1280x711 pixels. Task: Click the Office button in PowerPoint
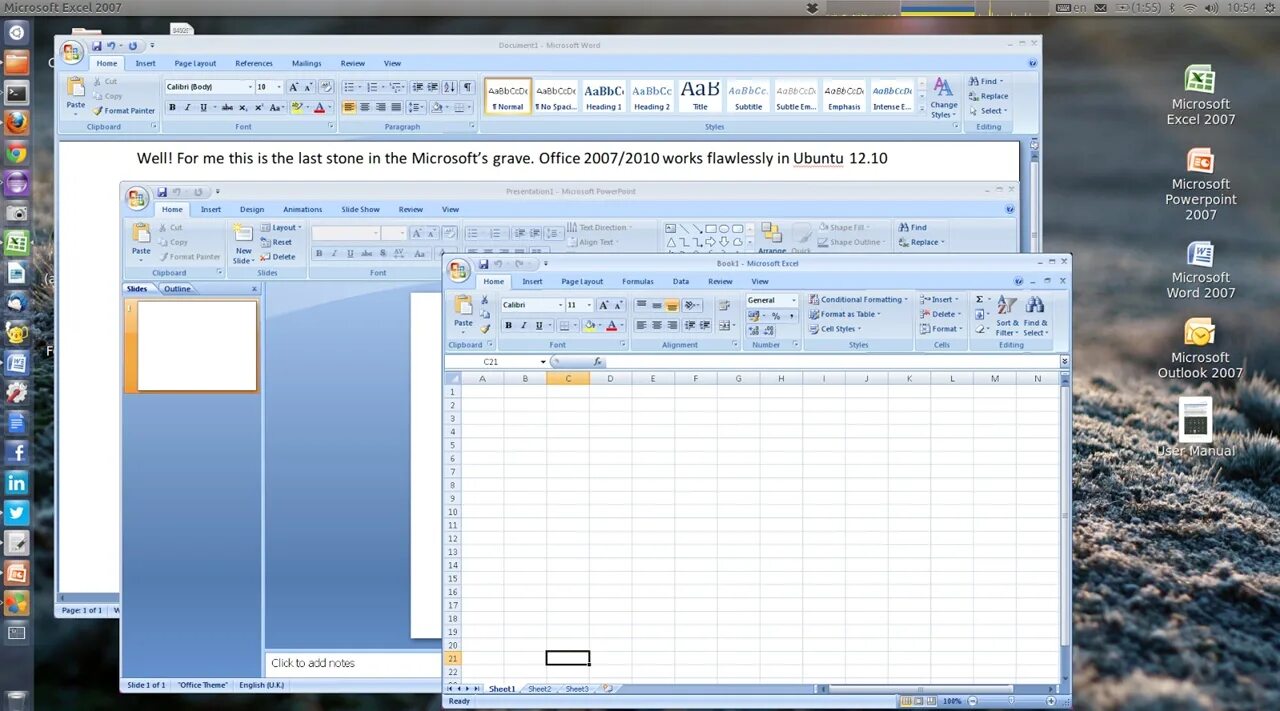pyautogui.click(x=137, y=198)
